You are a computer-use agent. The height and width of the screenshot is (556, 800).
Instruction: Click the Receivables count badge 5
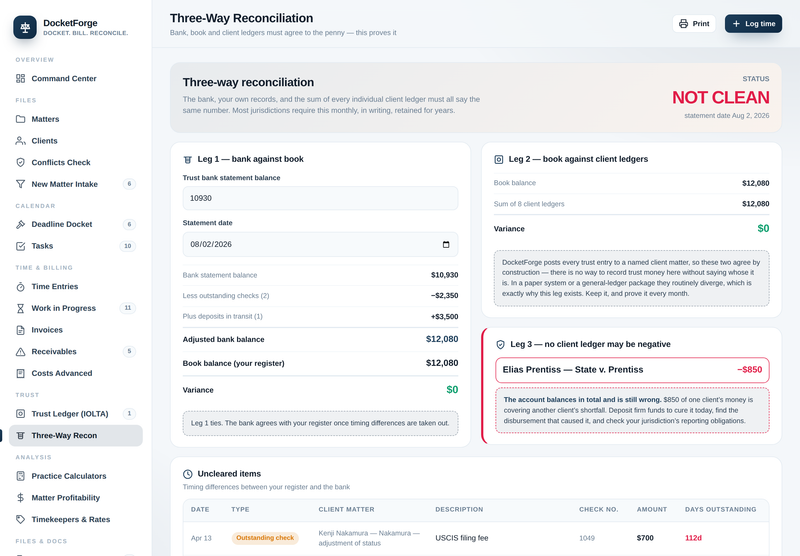pos(129,351)
